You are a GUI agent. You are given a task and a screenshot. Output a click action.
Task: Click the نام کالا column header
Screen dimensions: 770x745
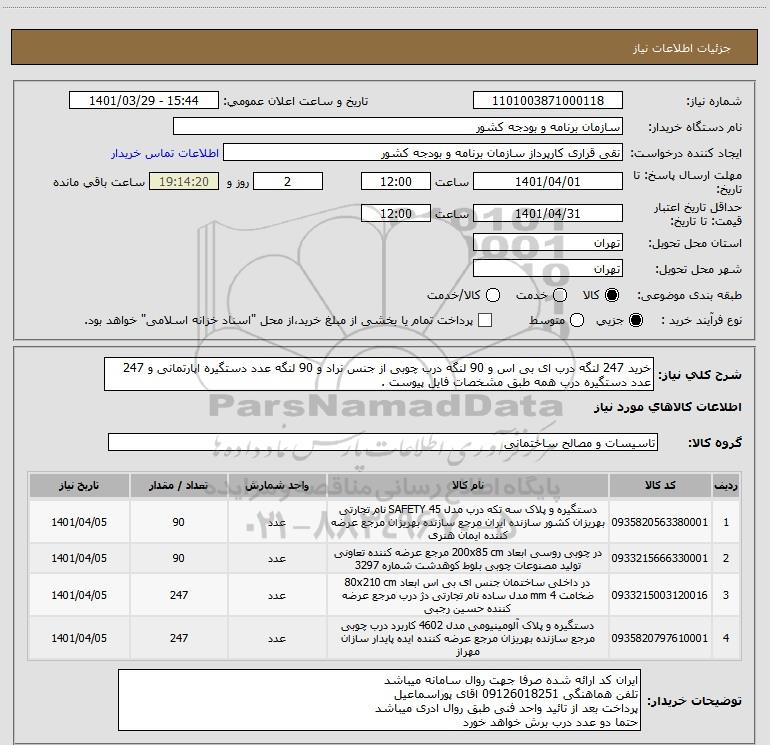click(x=468, y=486)
